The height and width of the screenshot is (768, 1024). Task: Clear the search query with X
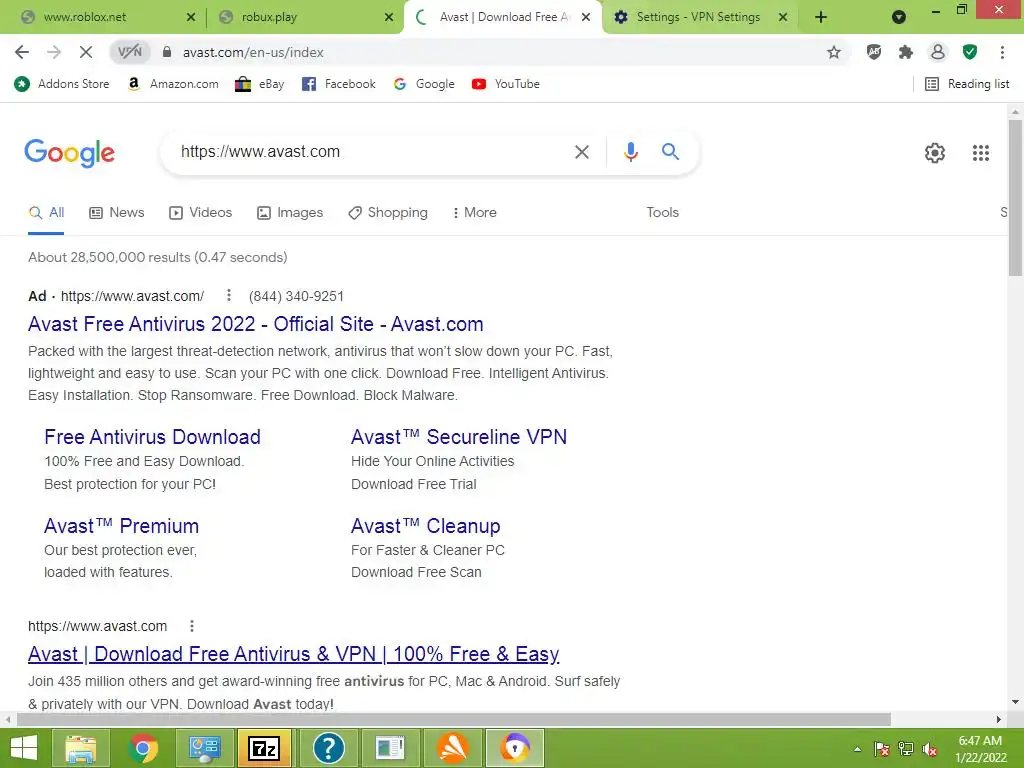pyautogui.click(x=581, y=152)
